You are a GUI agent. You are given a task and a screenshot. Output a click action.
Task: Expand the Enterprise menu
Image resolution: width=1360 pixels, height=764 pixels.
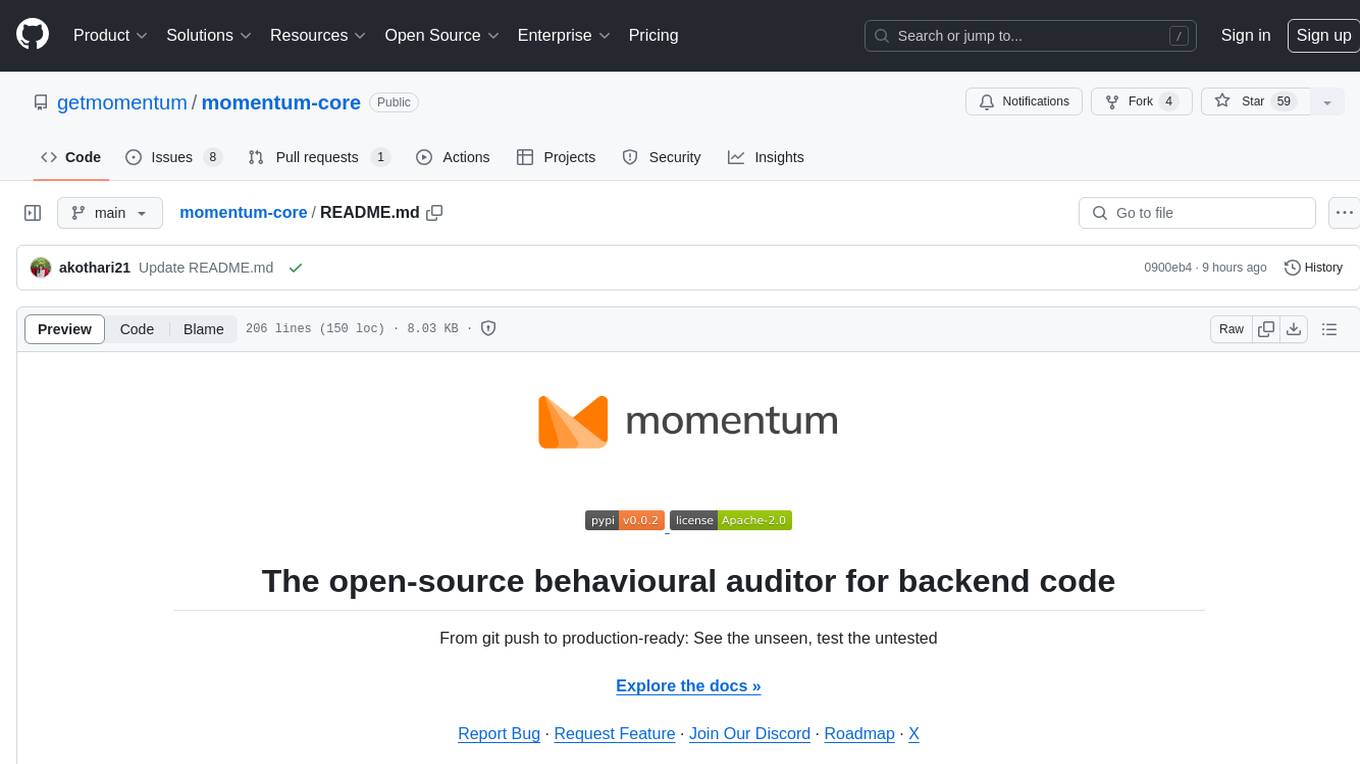pos(563,35)
